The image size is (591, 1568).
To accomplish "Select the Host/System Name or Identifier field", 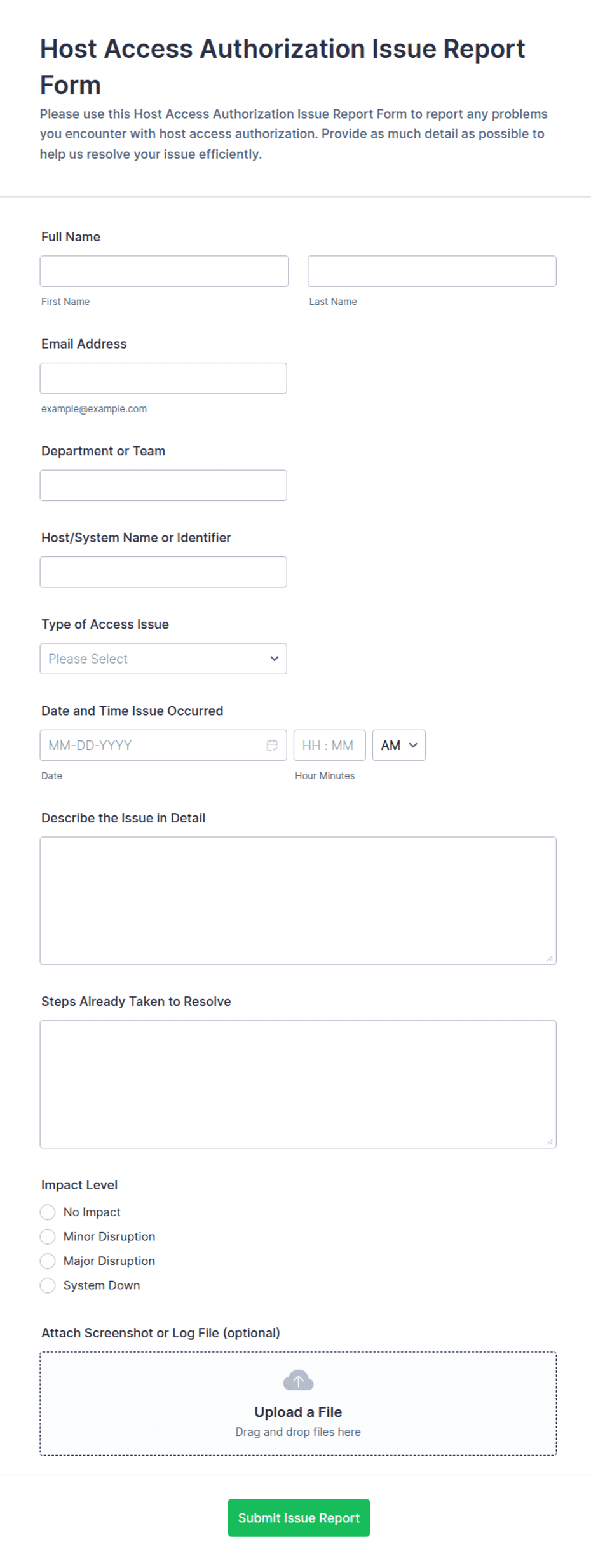I will (163, 572).
